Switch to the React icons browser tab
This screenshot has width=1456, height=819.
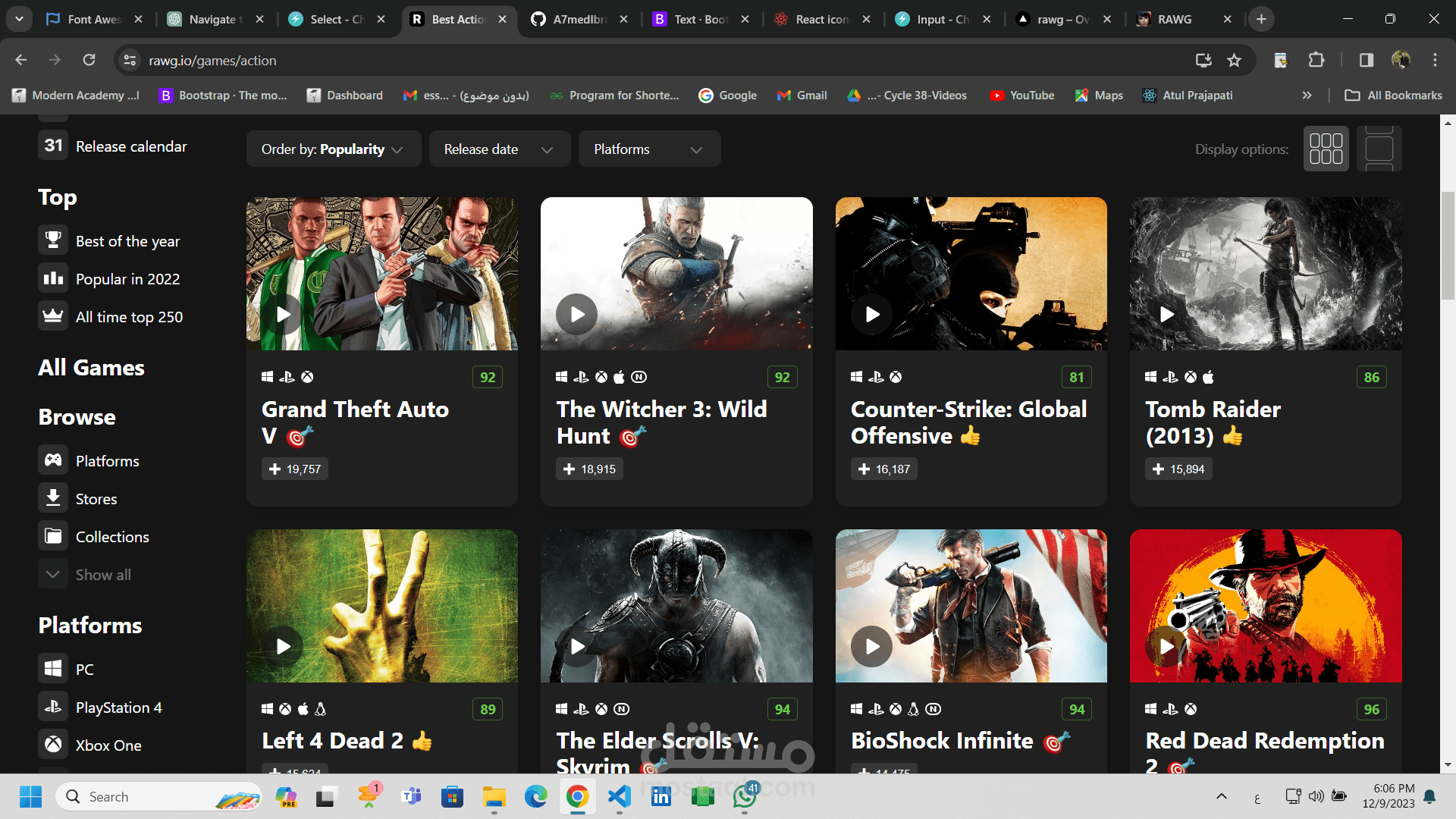coord(822,19)
